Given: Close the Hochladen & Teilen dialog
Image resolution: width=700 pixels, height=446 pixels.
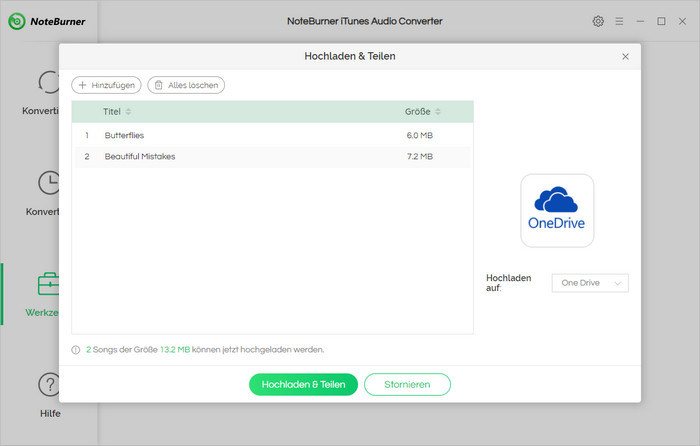Looking at the screenshot, I should point(625,56).
